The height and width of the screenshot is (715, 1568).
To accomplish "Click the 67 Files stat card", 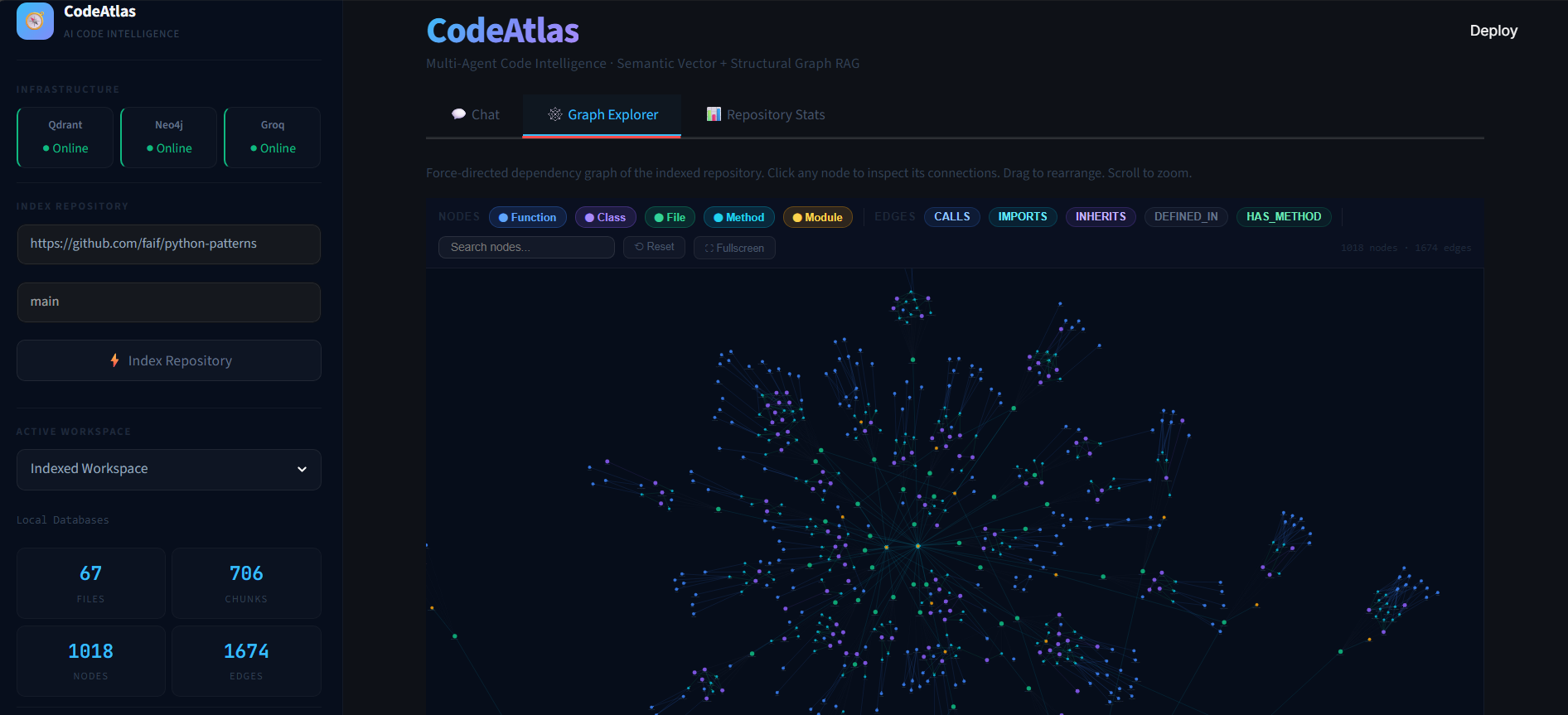I will click(91, 583).
